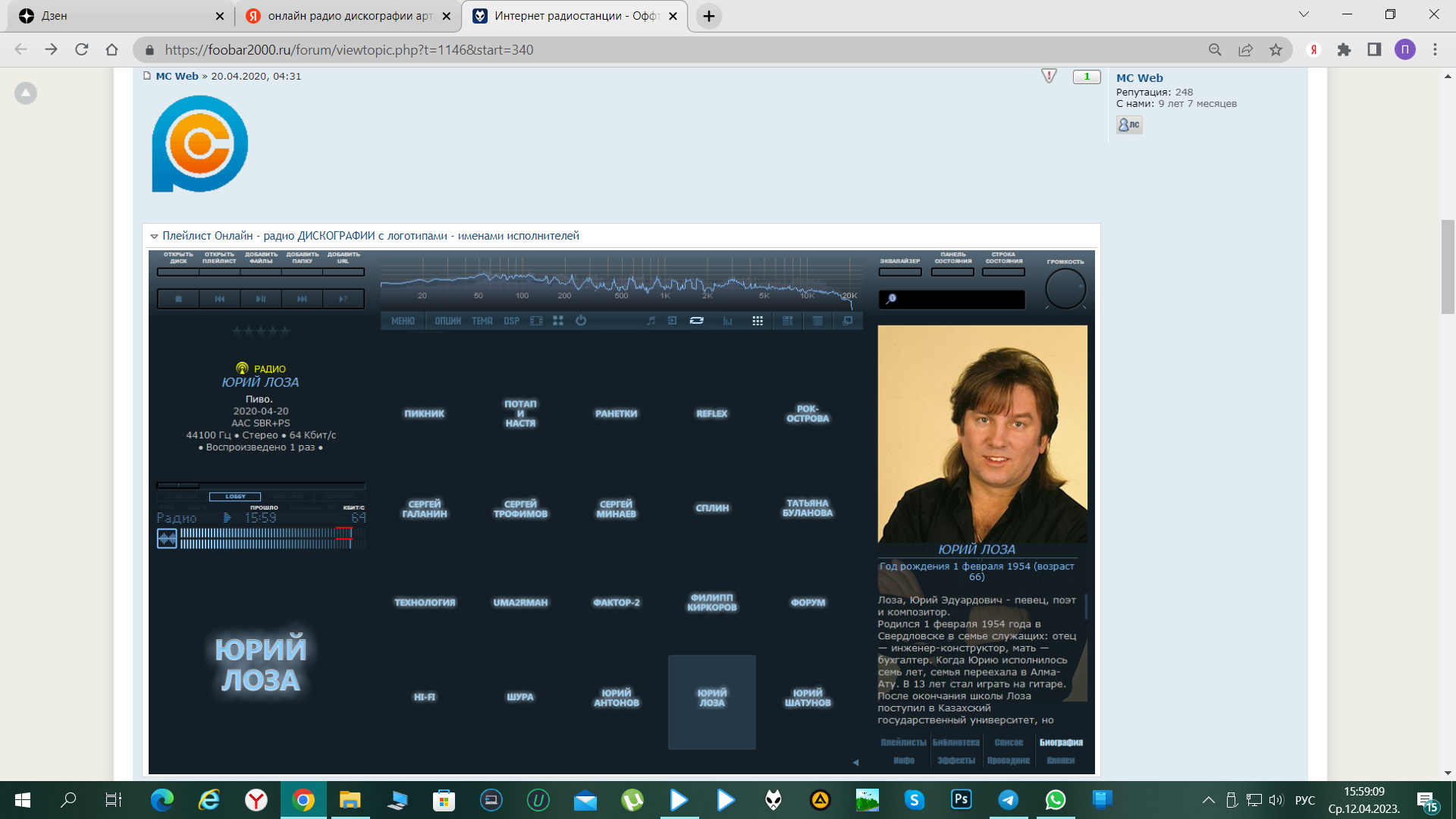Open MC Web profile link in sidebar

pyautogui.click(x=1139, y=78)
